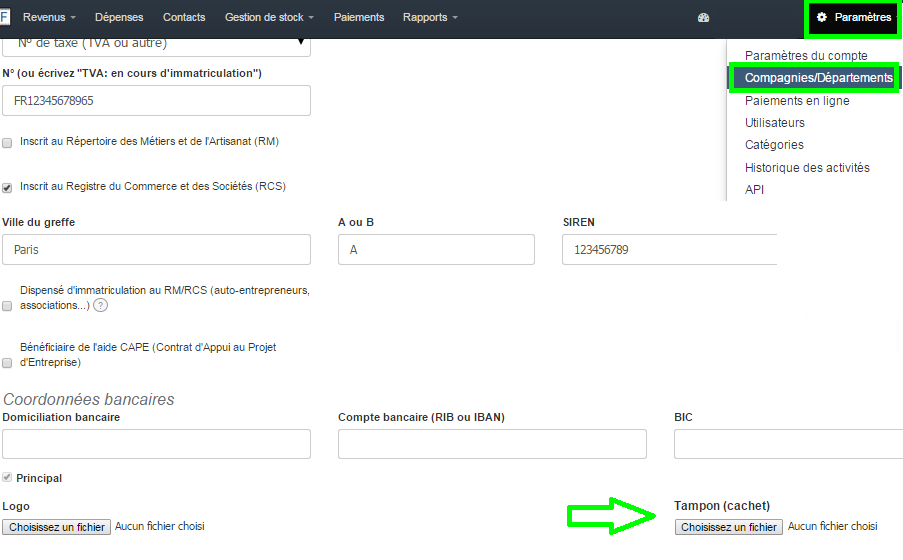This screenshot has width=903, height=560.
Task: Open the Paramètres gear menu
Action: tap(854, 17)
